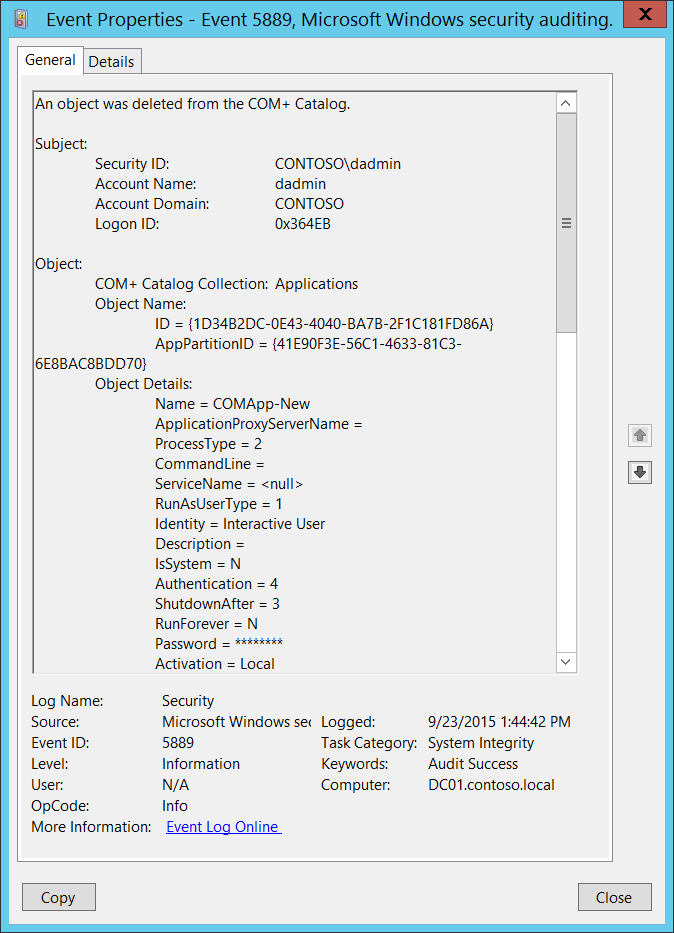Click the description scrollbar thumb

pos(566,224)
